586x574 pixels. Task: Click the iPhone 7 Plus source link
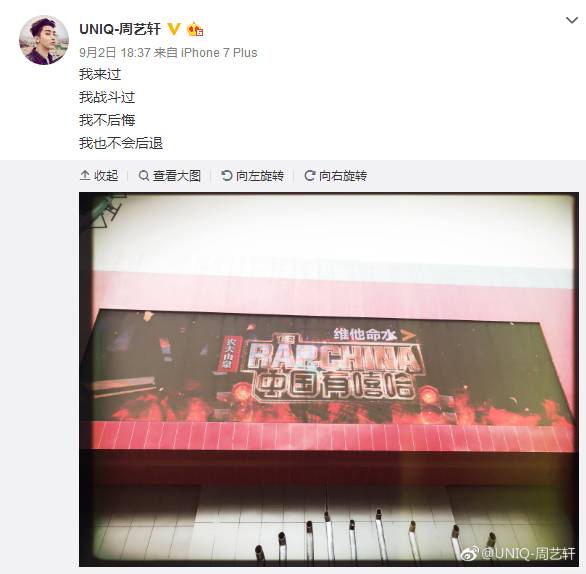click(x=219, y=53)
